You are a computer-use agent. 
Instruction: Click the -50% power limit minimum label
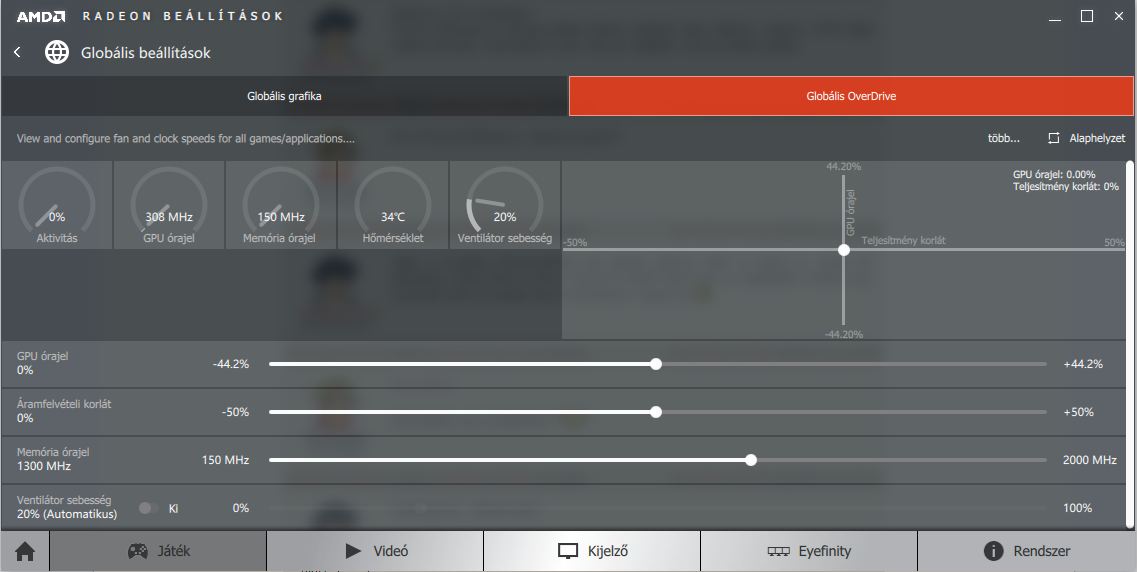click(235, 412)
